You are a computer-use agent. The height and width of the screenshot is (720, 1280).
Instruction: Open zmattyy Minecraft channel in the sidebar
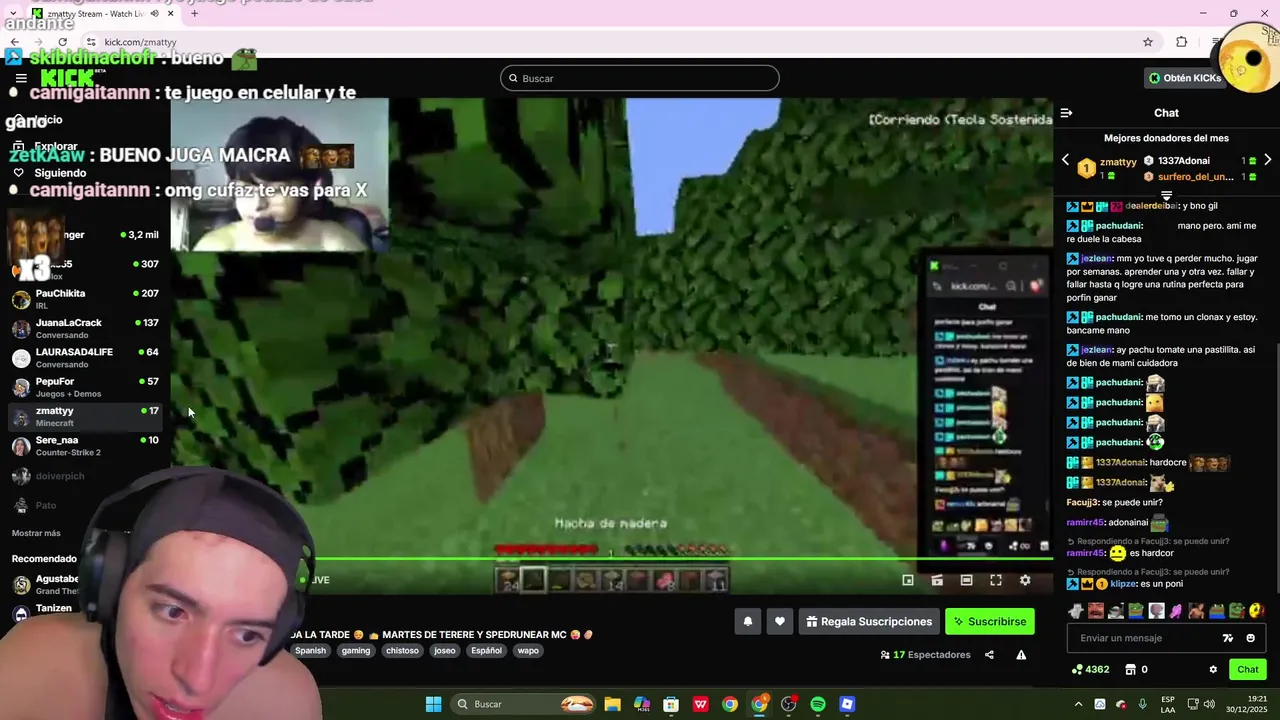[85, 416]
